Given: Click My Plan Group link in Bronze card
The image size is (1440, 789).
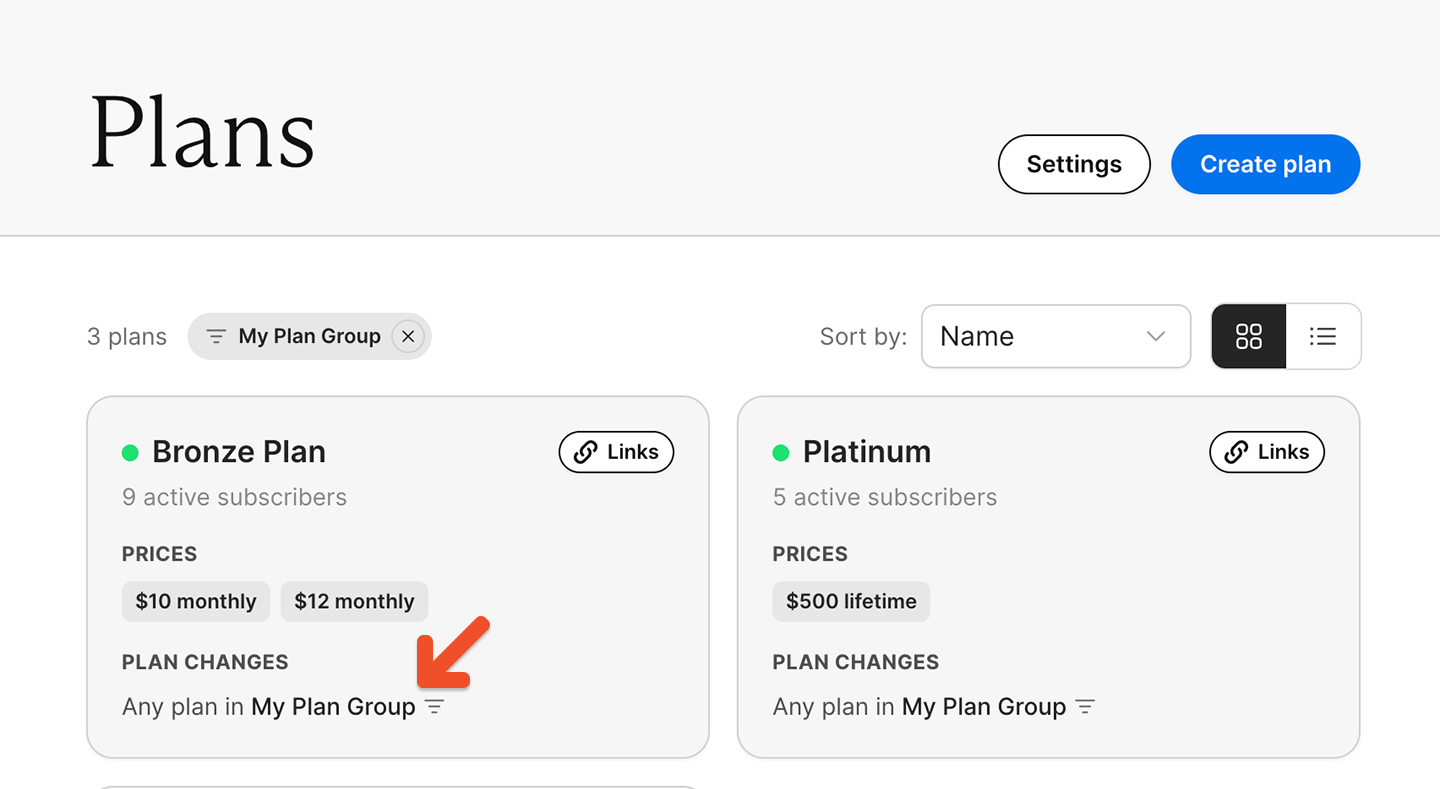Looking at the screenshot, I should point(333,707).
